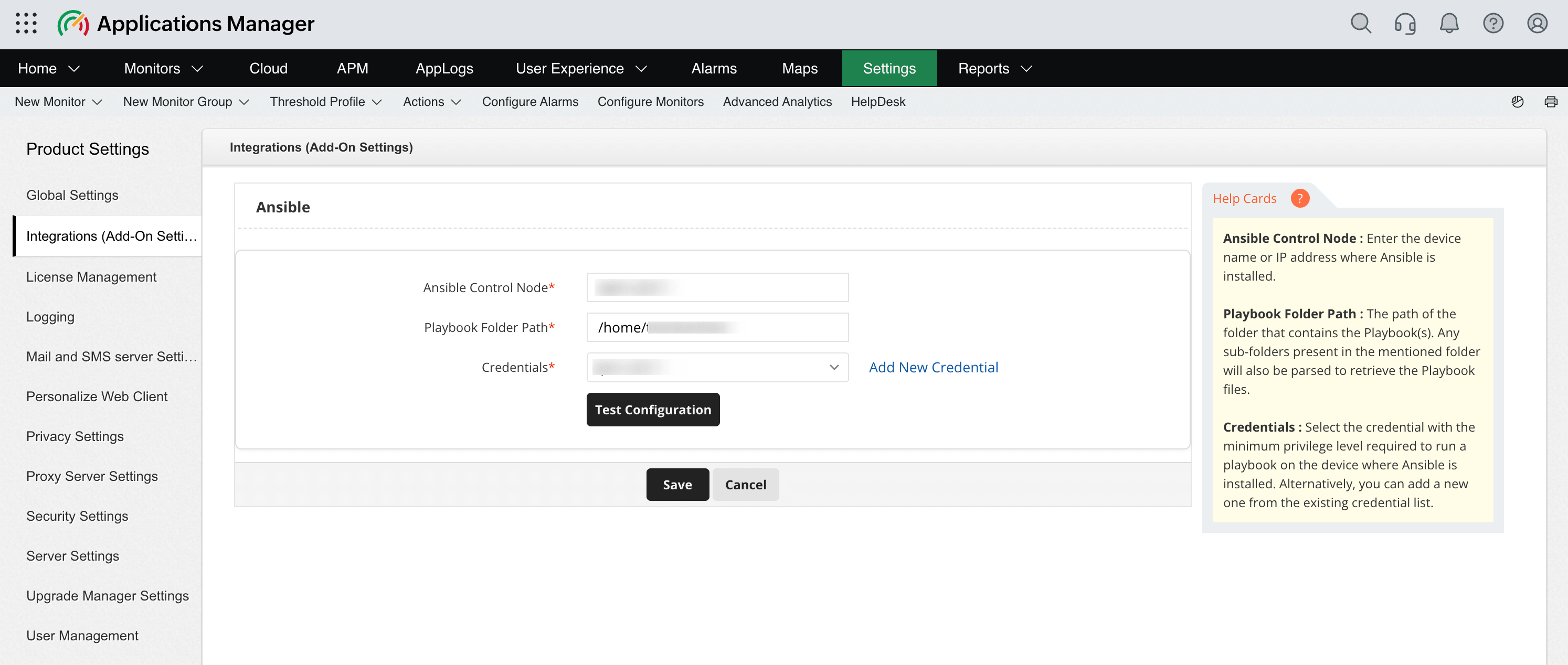Open License Management in sidebar
Screen dimensions: 1568x665
coord(91,277)
